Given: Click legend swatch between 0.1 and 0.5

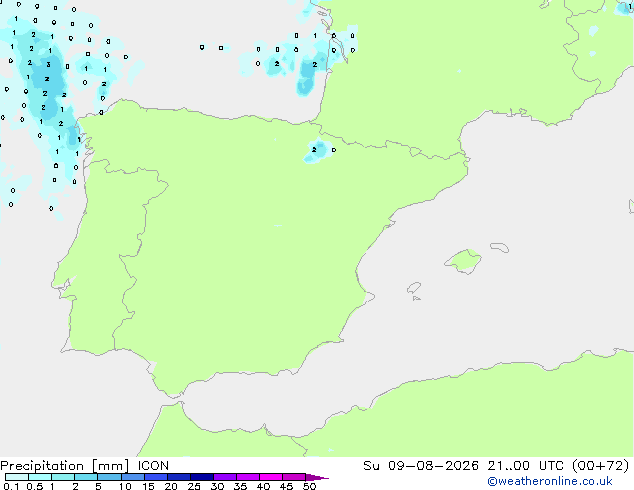Looking at the screenshot, I should click(x=17, y=477).
